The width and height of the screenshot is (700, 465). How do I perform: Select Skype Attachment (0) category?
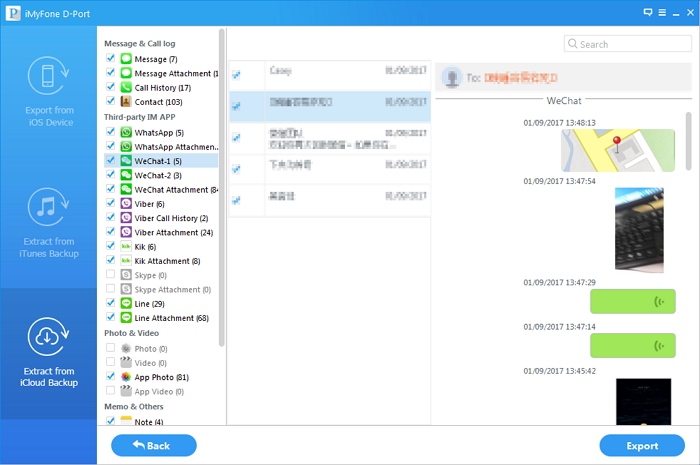tap(172, 290)
